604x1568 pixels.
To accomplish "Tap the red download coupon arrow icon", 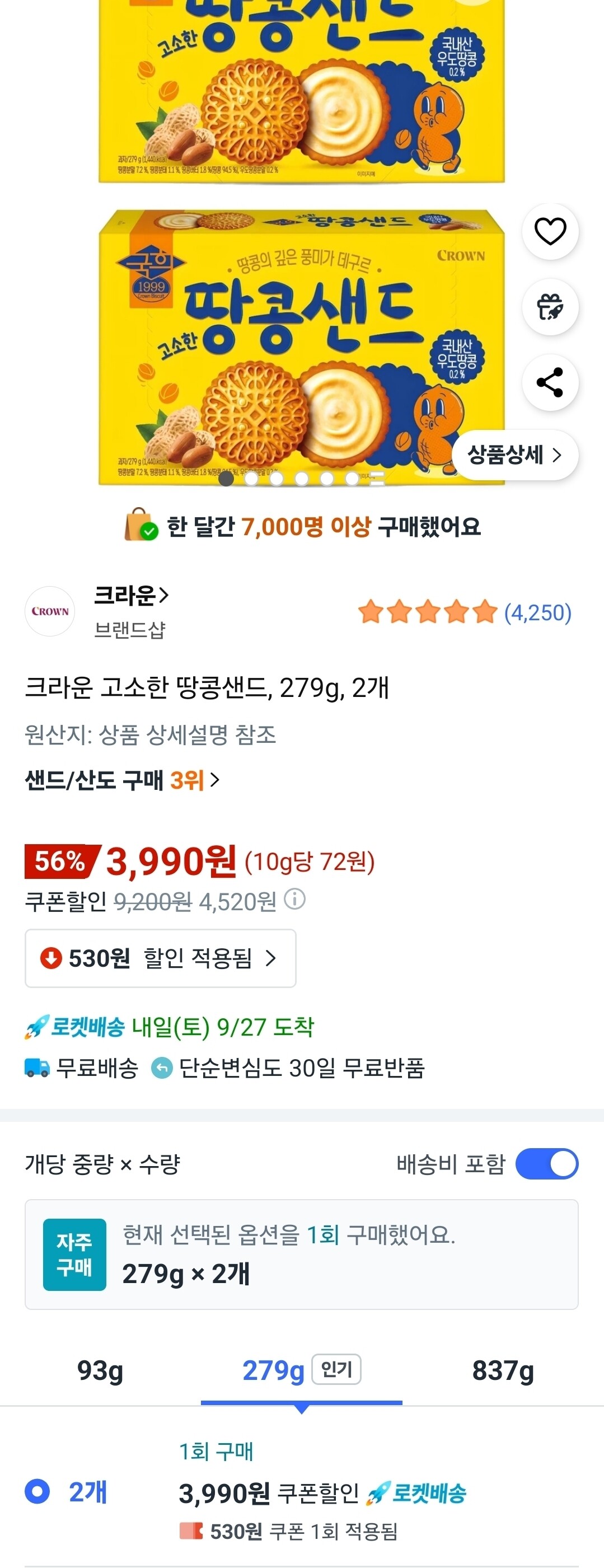I will pyautogui.click(x=50, y=958).
